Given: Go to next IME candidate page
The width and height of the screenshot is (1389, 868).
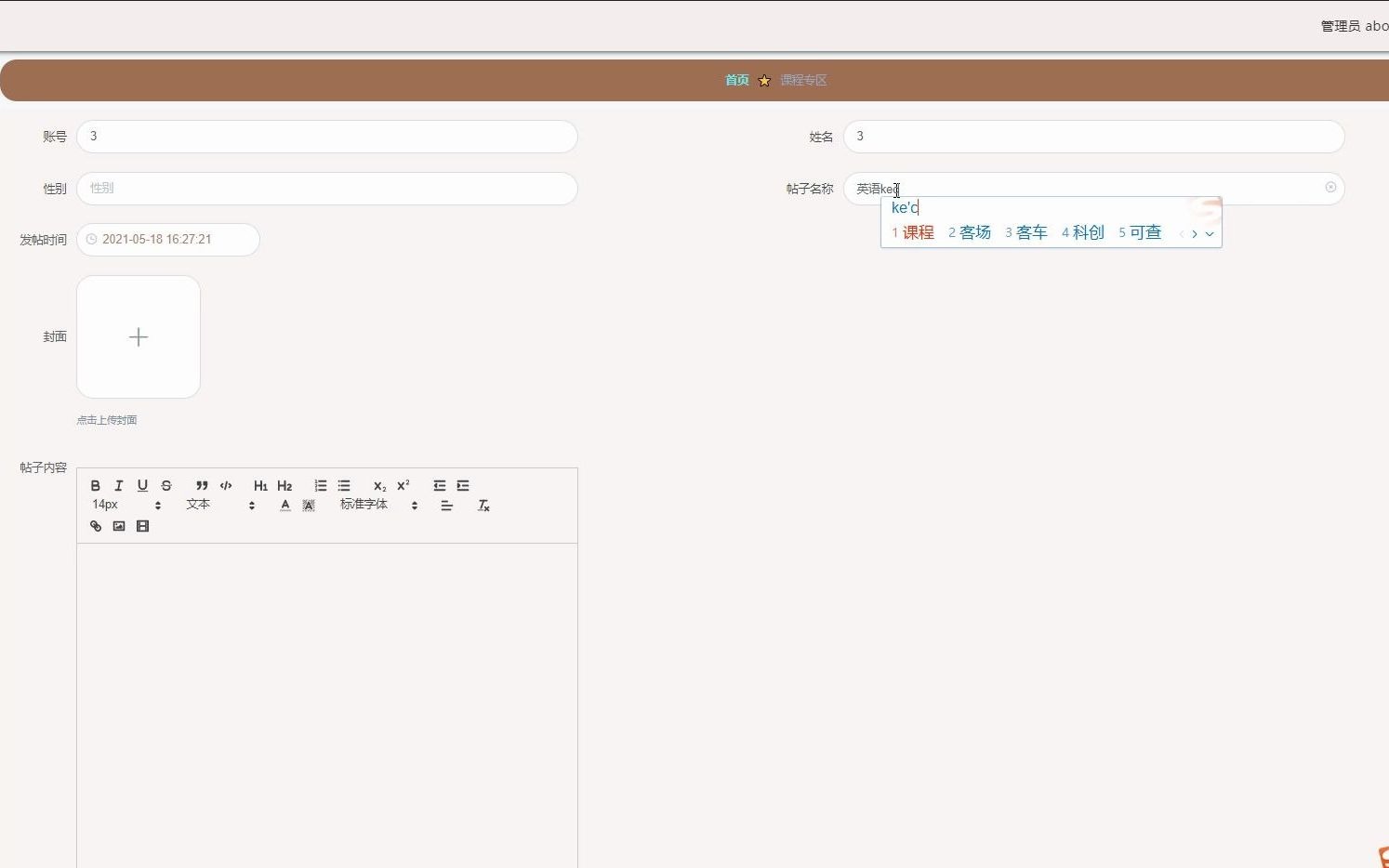Looking at the screenshot, I should pos(1195,234).
